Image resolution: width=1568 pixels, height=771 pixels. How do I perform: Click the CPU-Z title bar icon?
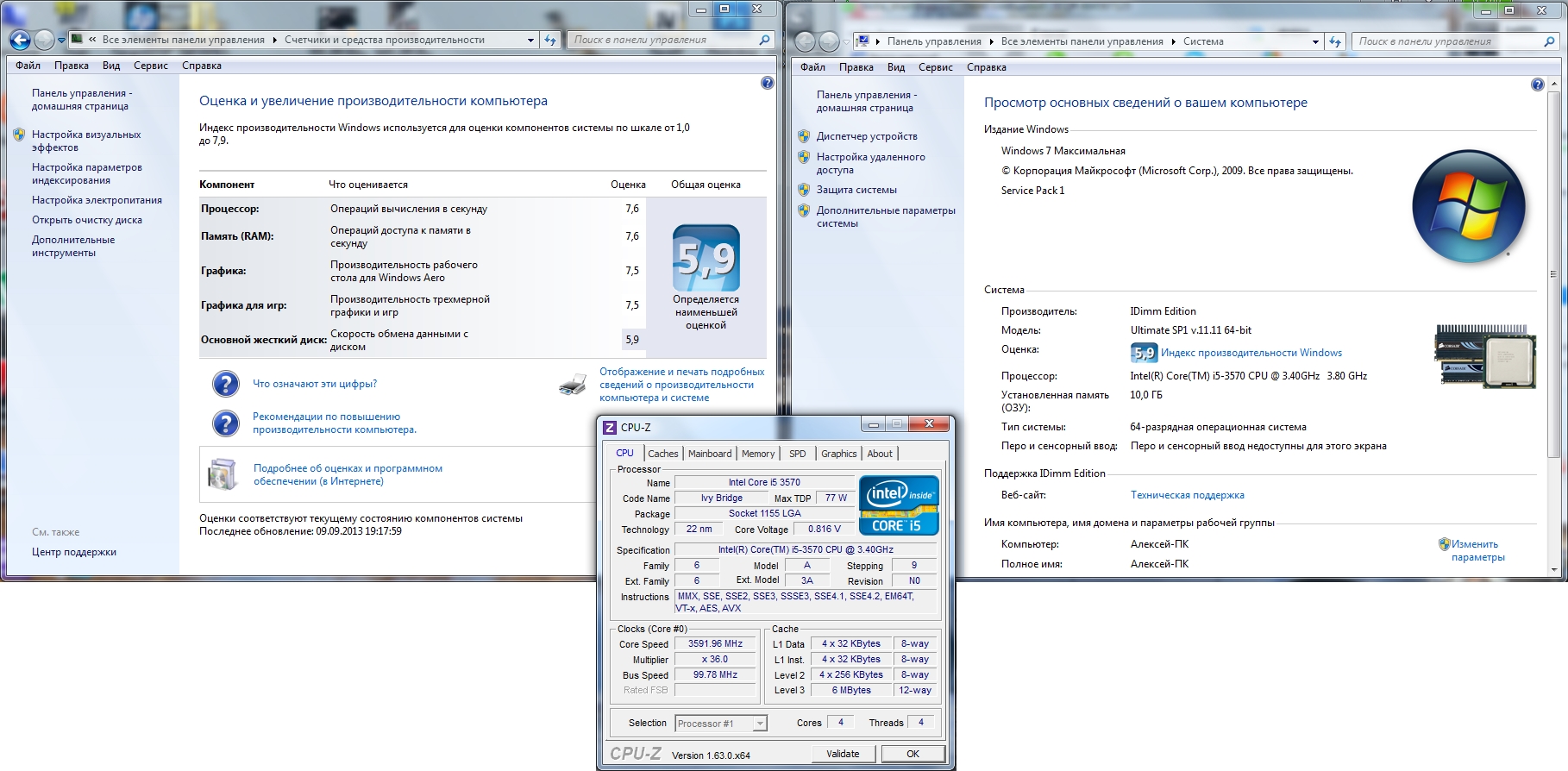pyautogui.click(x=610, y=427)
